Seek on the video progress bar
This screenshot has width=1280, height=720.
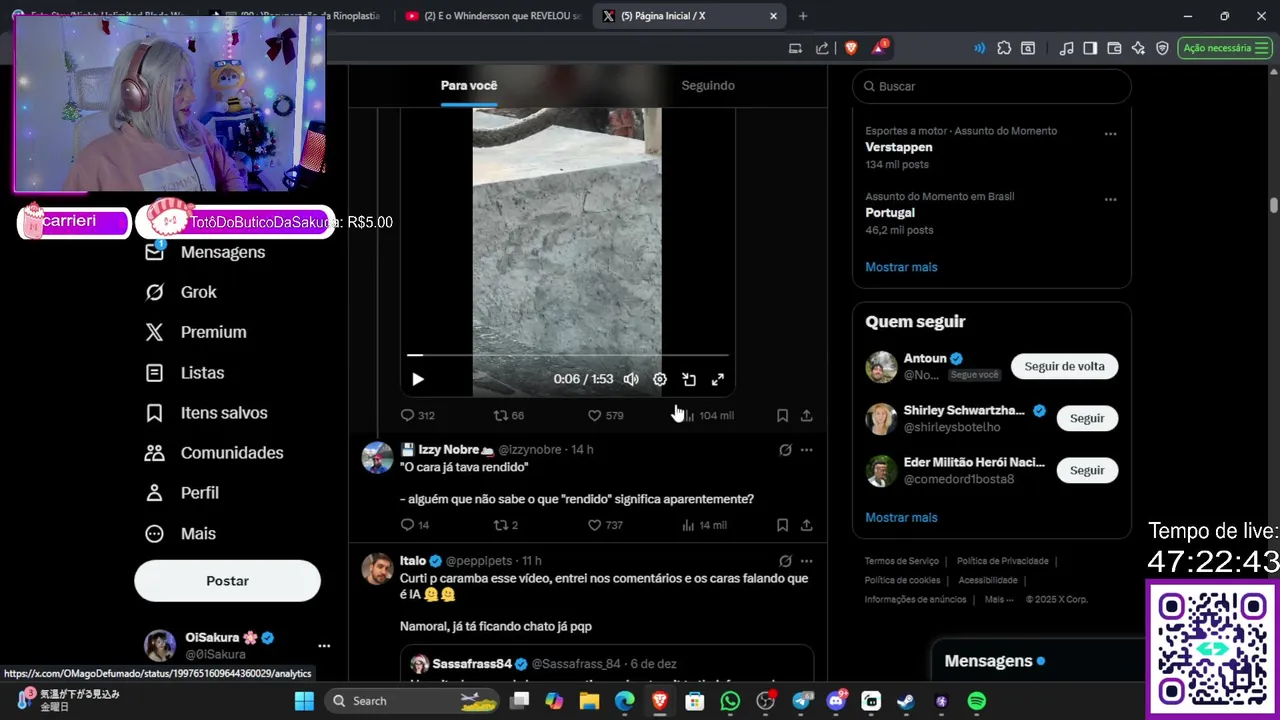pos(567,355)
